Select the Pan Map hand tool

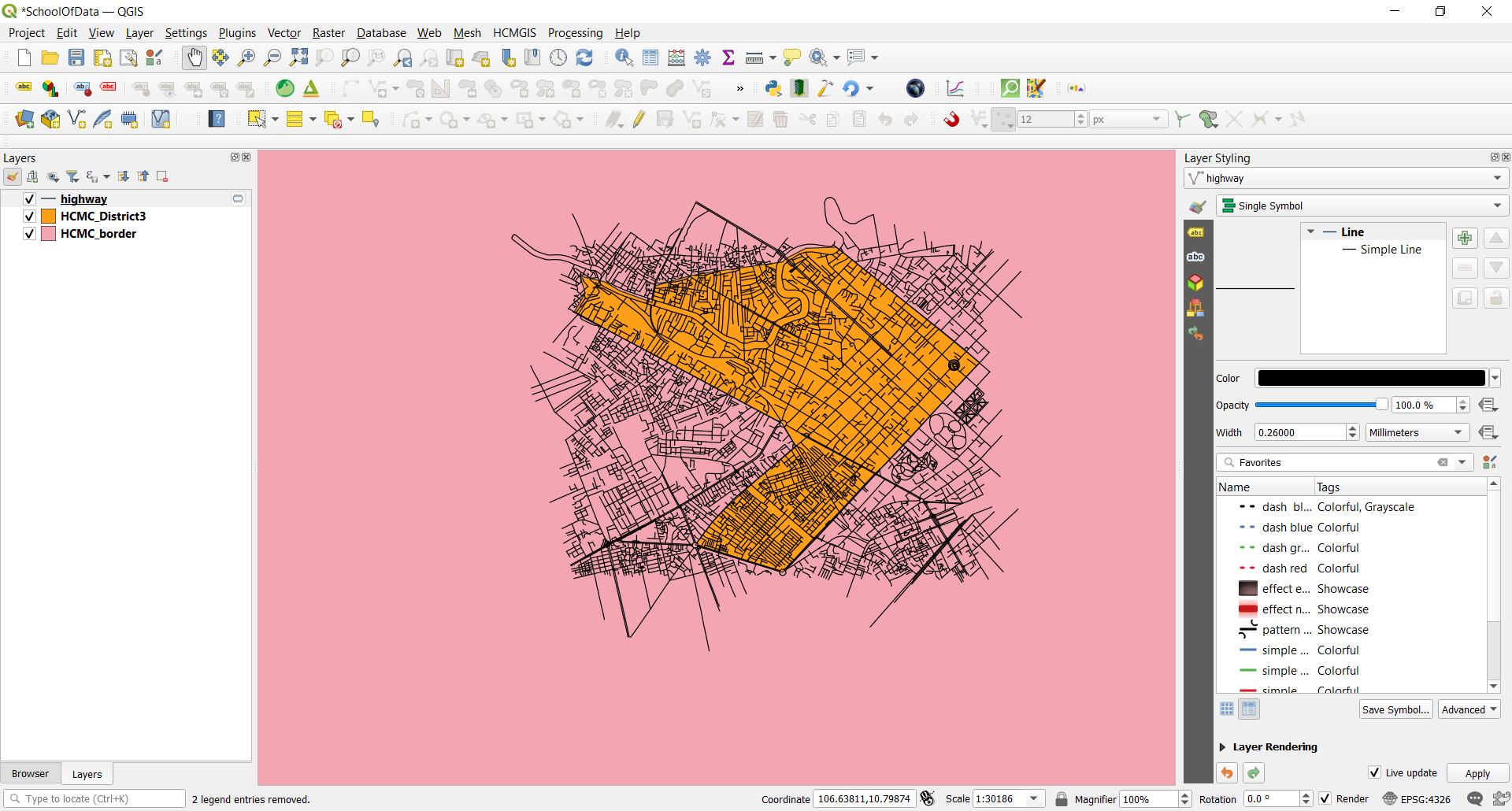tap(195, 57)
